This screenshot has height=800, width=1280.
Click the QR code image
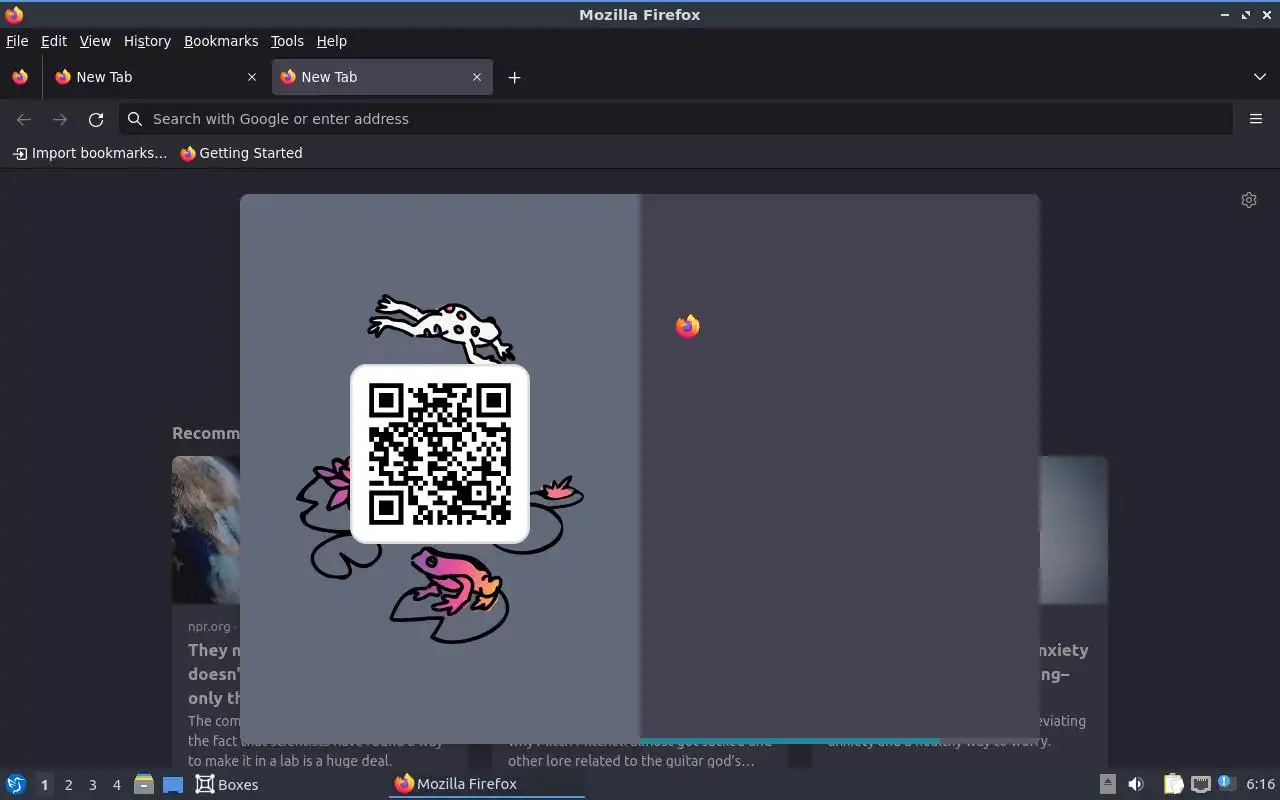(440, 454)
